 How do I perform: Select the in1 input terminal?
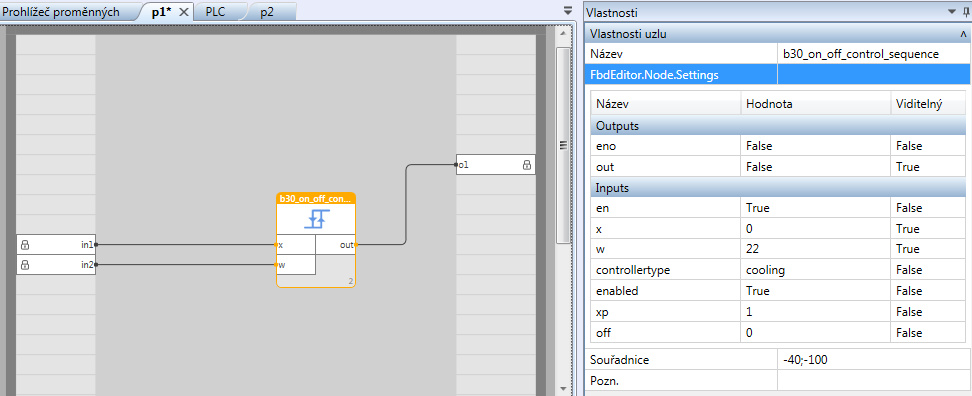56,245
